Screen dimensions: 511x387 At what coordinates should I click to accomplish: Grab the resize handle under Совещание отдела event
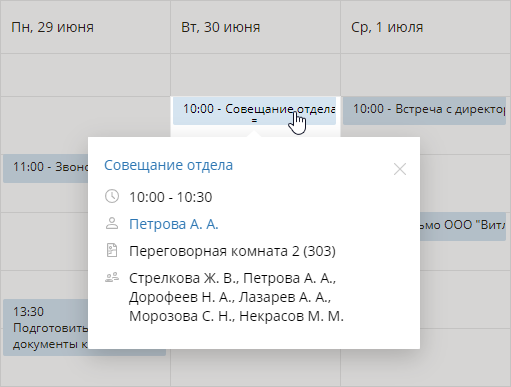coord(254,120)
